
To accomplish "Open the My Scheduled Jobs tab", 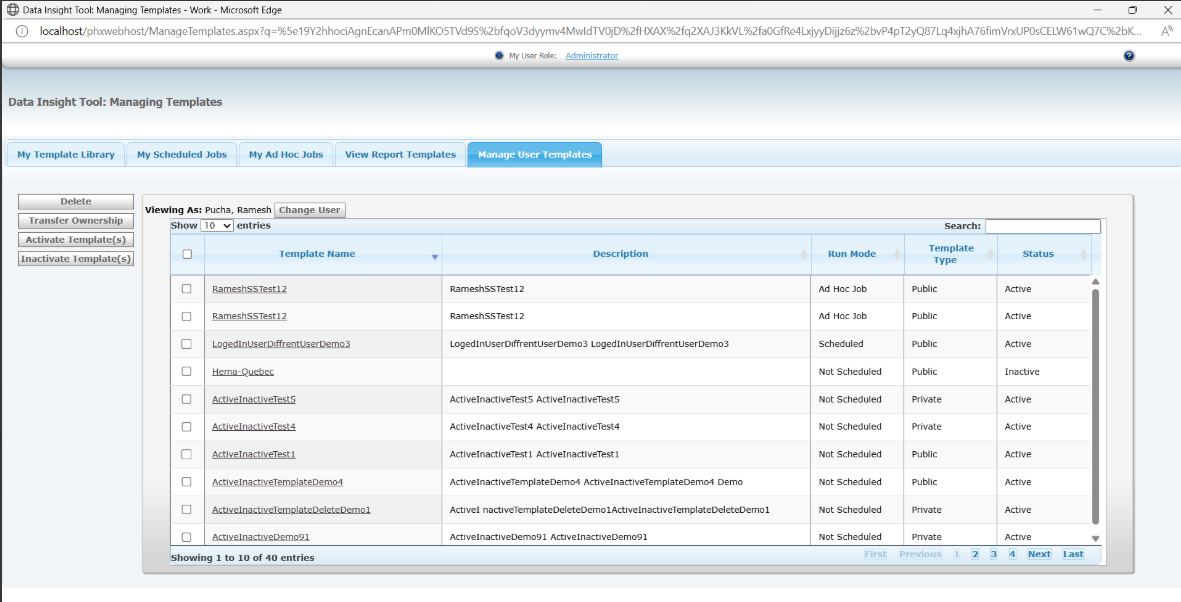I will pyautogui.click(x=182, y=154).
